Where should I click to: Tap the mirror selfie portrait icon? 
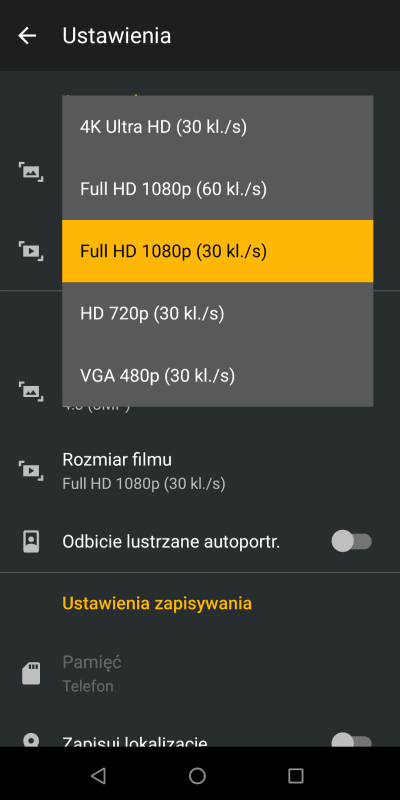pyautogui.click(x=31, y=541)
